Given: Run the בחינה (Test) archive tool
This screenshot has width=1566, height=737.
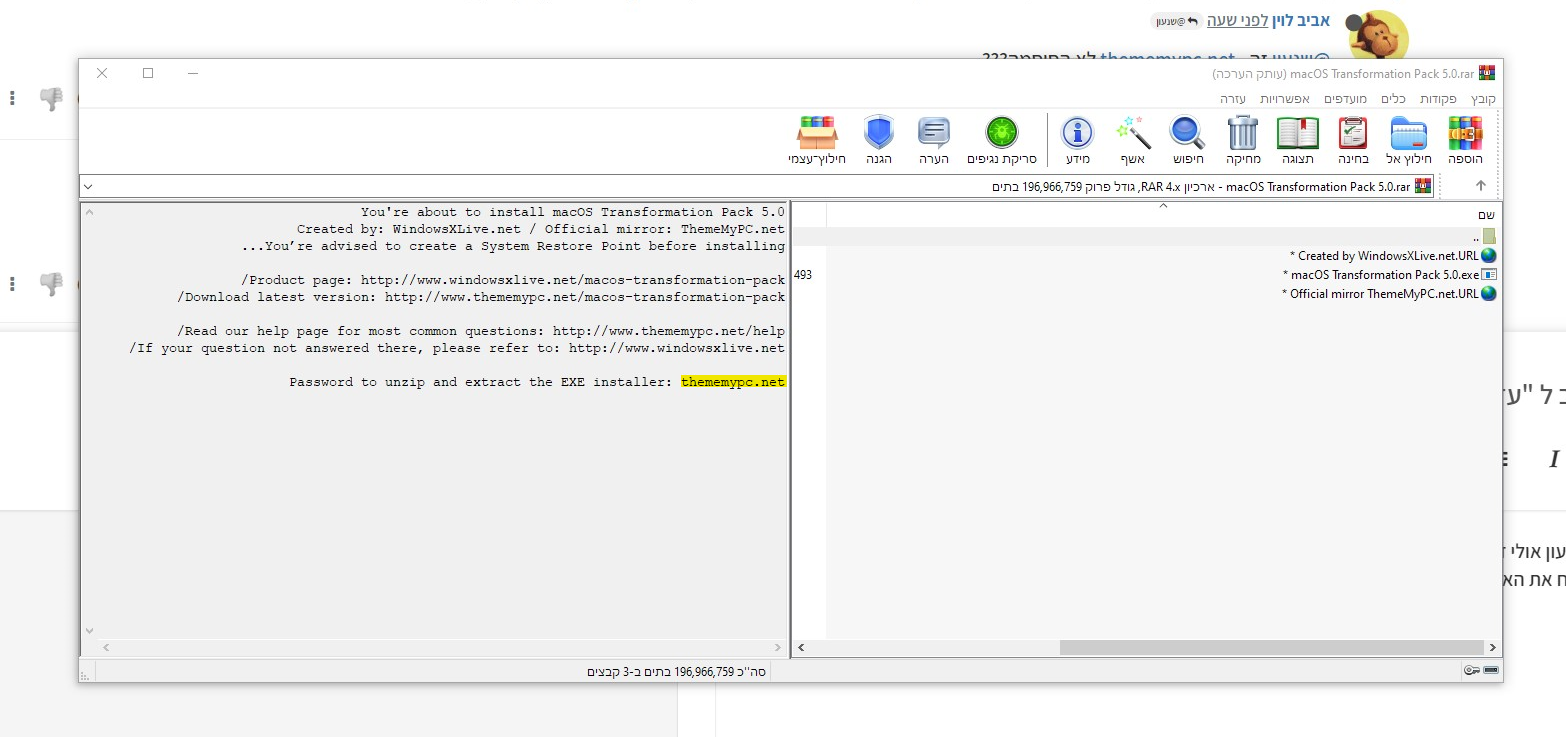Looking at the screenshot, I should [x=1353, y=140].
